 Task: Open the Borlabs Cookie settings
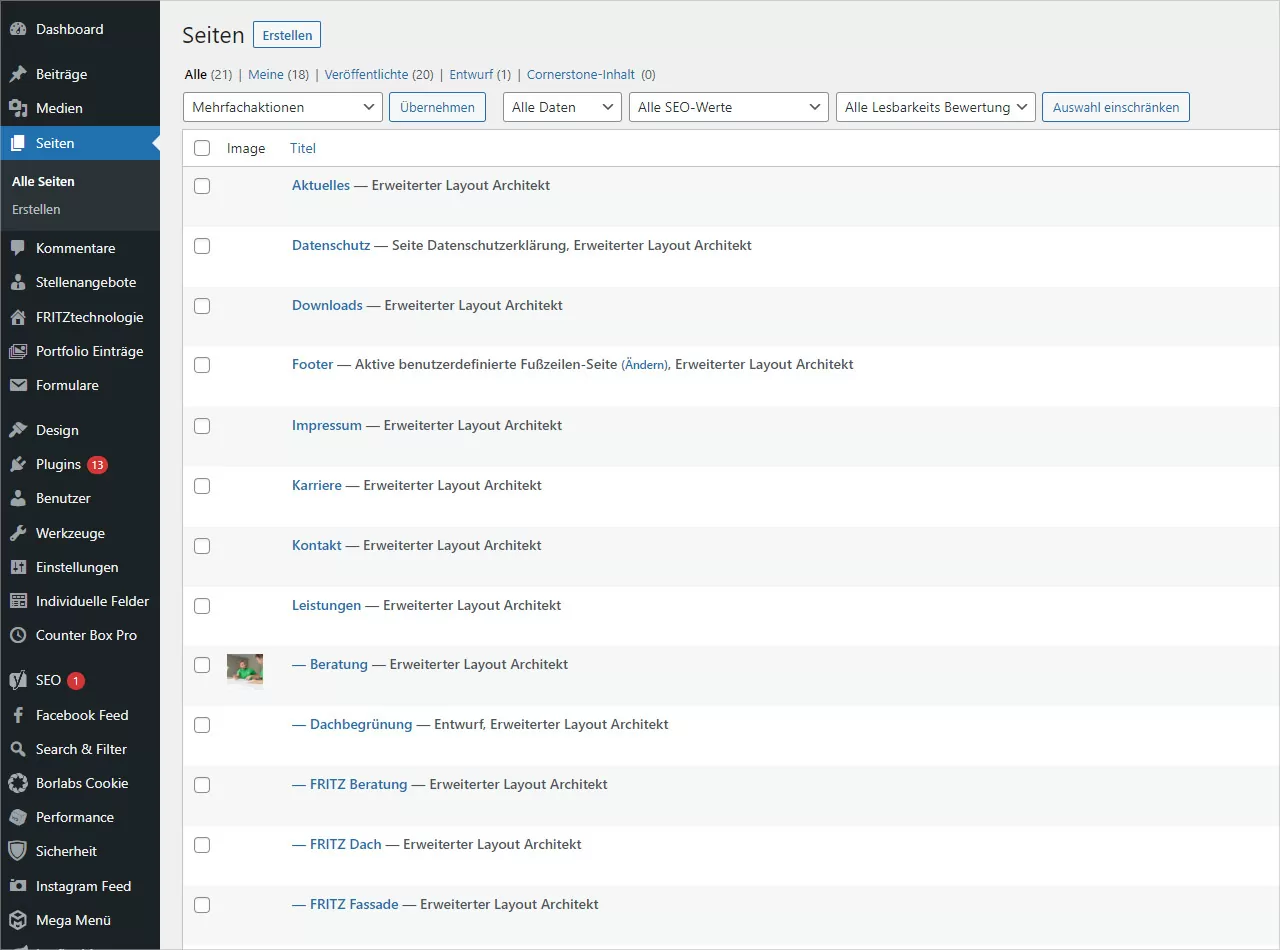pos(84,782)
